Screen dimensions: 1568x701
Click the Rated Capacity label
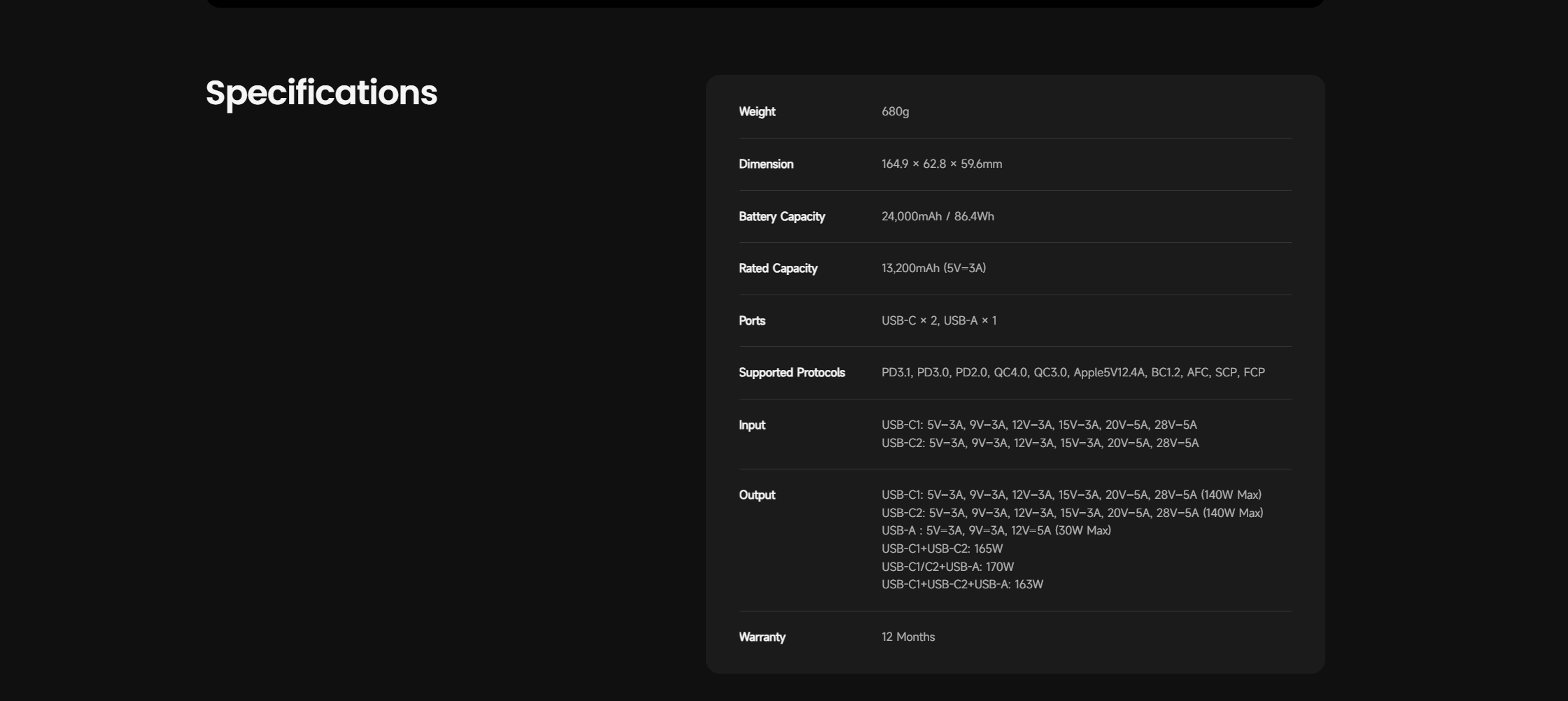point(778,269)
